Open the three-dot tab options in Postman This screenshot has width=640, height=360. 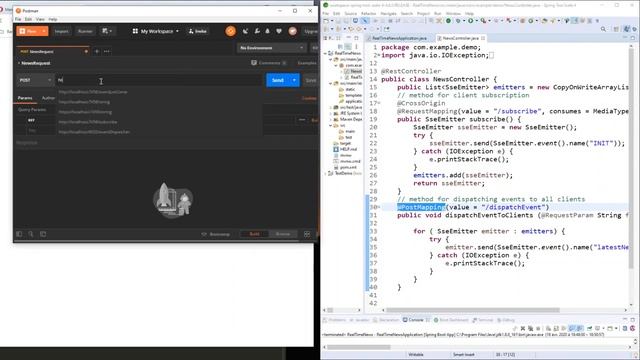pos(107,51)
